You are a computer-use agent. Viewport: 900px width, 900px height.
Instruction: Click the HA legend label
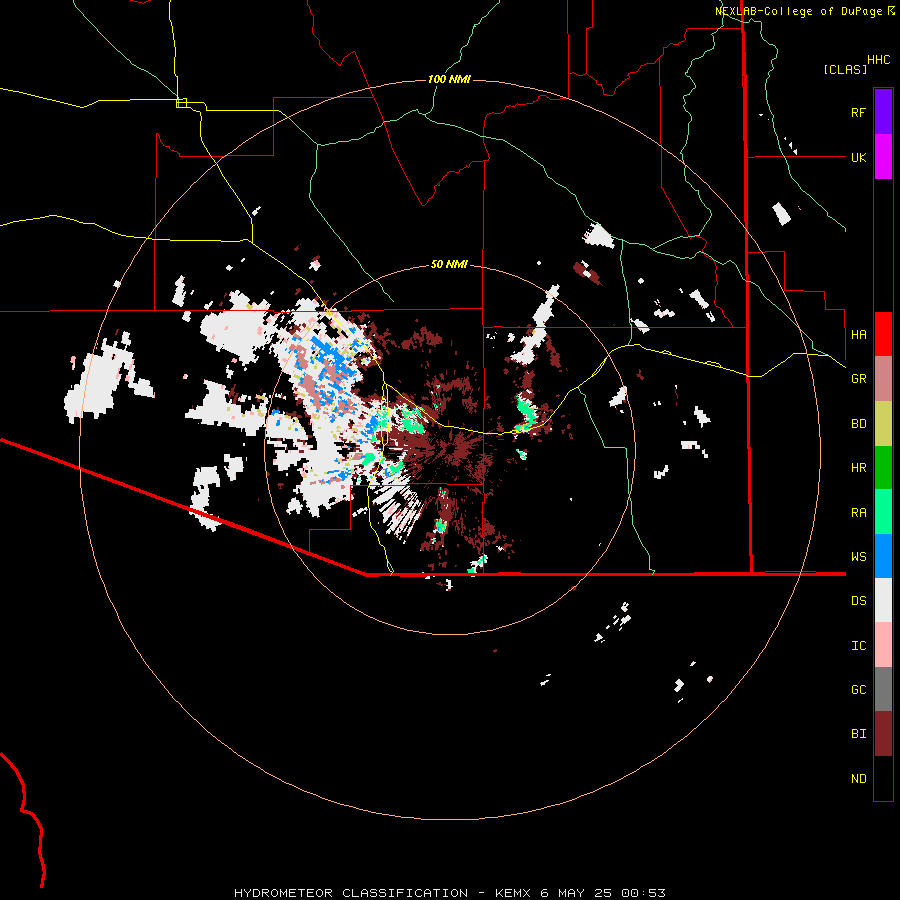pyautogui.click(x=858, y=335)
